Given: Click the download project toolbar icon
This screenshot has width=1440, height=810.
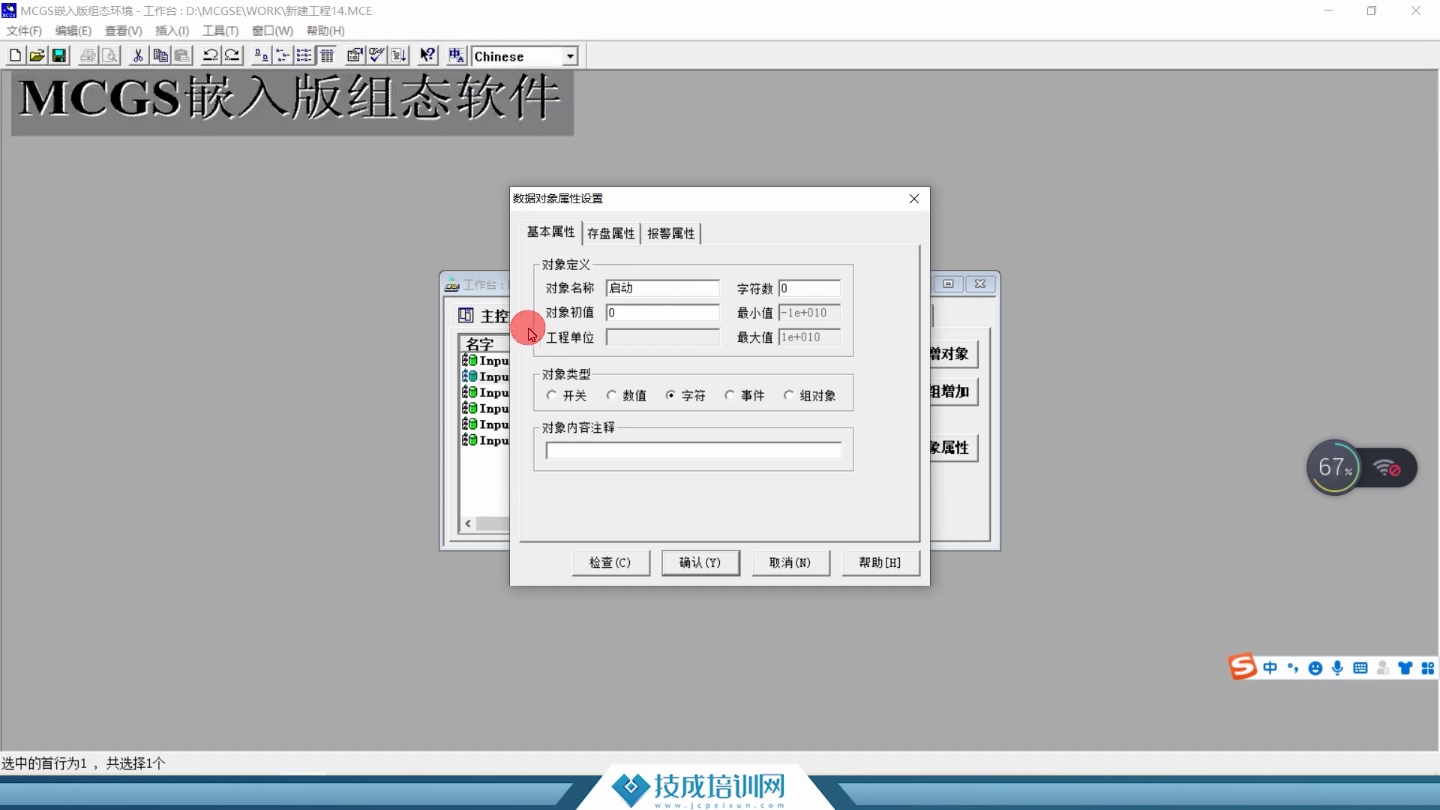Looking at the screenshot, I should click(x=399, y=56).
